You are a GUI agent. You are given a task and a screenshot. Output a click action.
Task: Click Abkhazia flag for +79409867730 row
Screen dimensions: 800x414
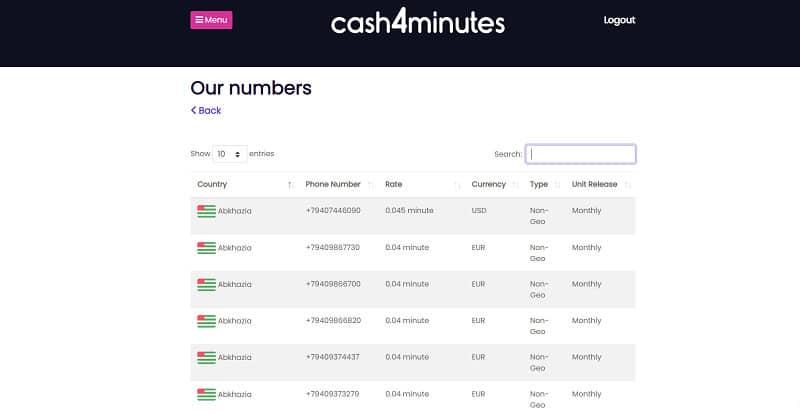206,247
